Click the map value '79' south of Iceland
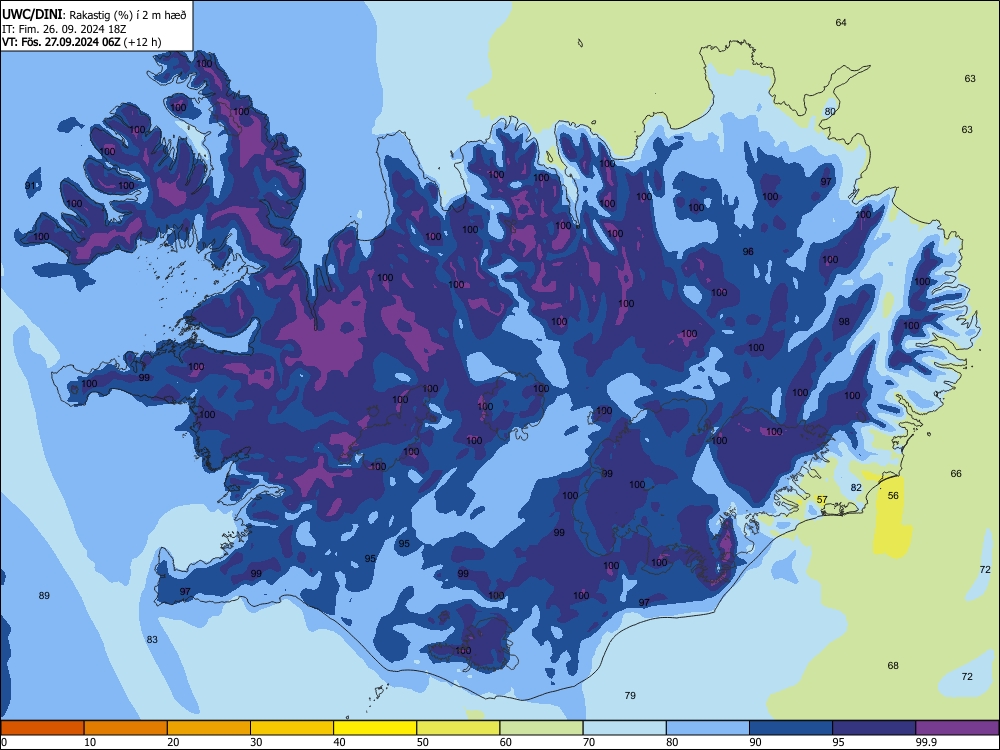The width and height of the screenshot is (1000, 750). coord(630,696)
